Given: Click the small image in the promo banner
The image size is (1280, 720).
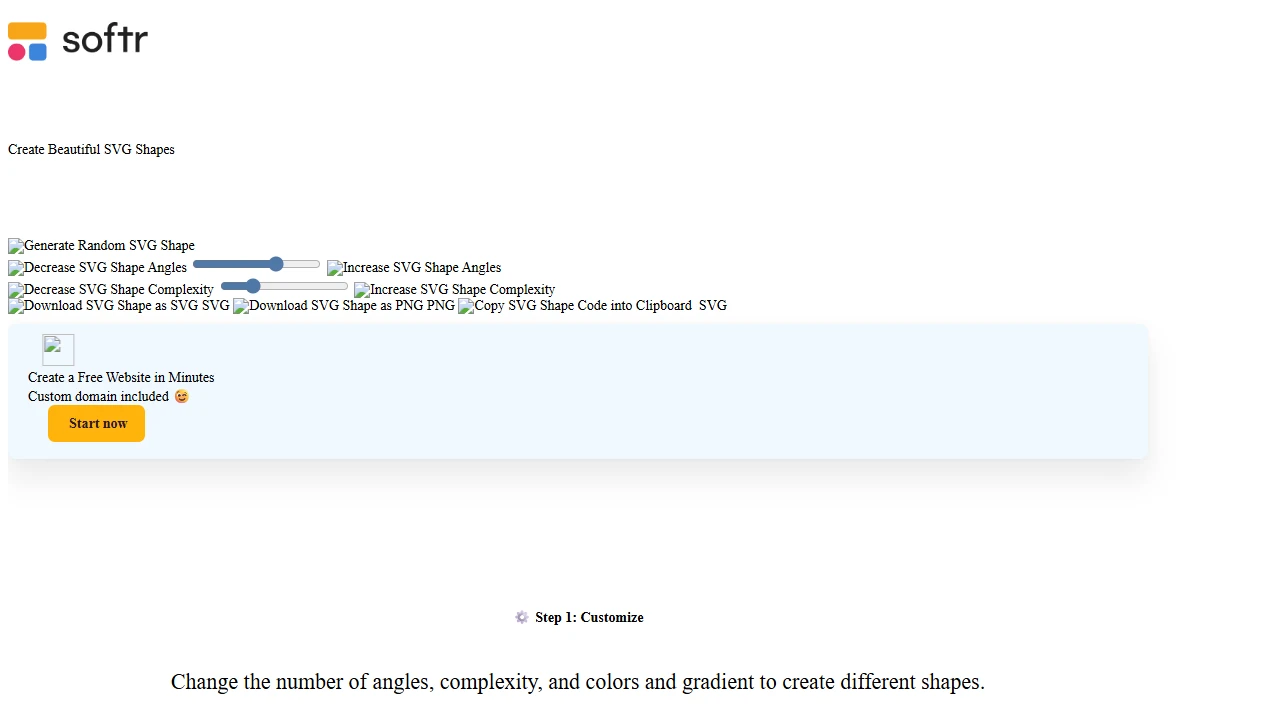Looking at the screenshot, I should (x=58, y=350).
